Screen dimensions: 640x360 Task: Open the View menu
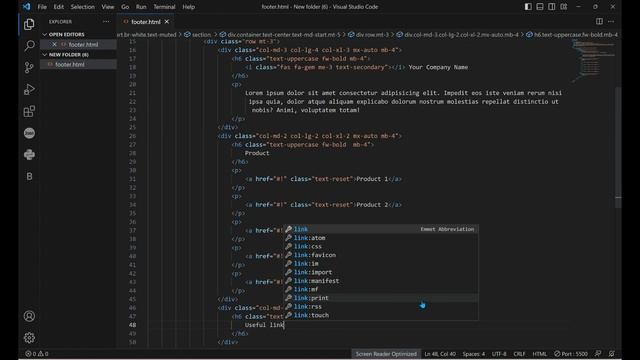pos(108,7)
